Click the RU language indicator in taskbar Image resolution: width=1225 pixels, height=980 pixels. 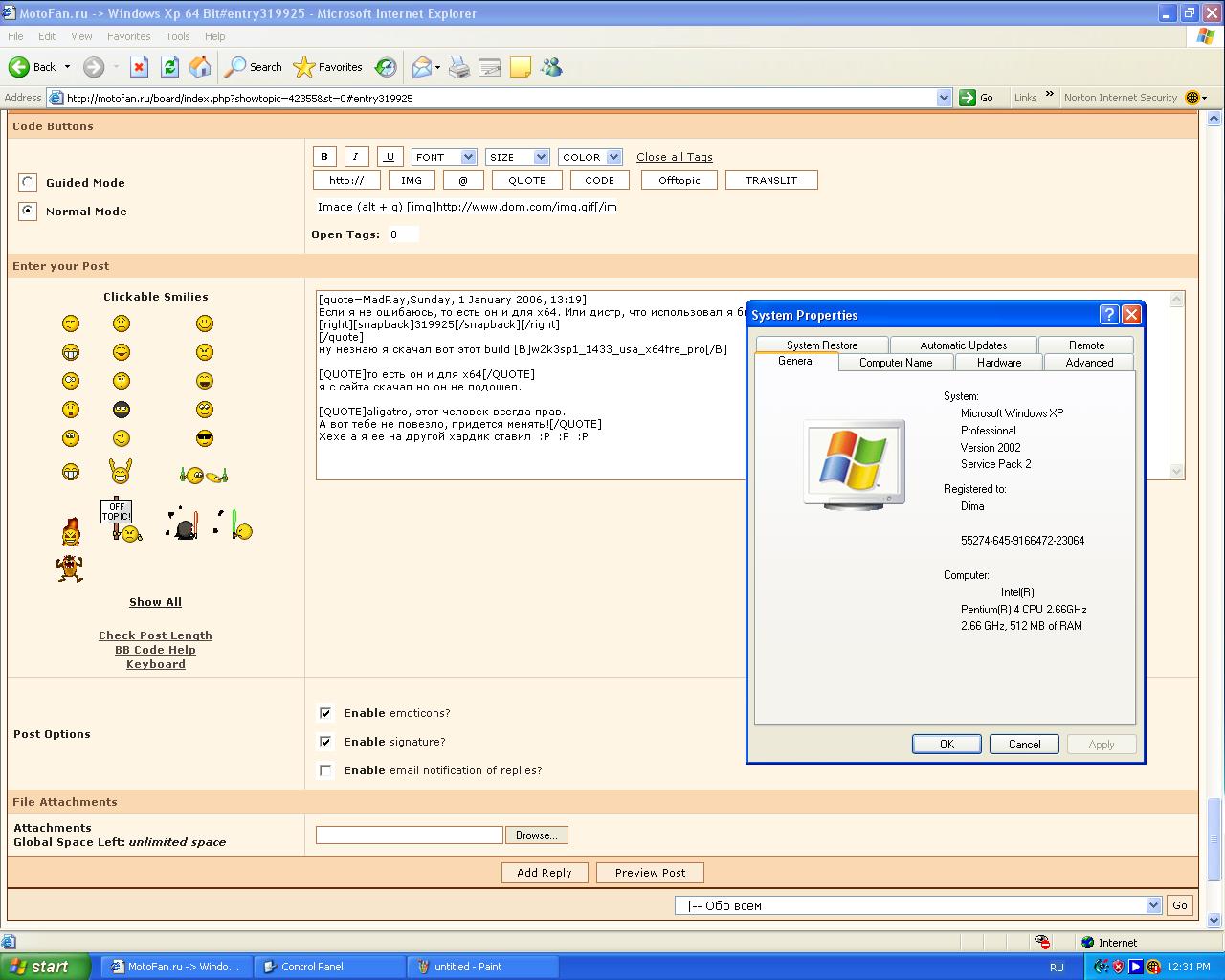[1057, 968]
